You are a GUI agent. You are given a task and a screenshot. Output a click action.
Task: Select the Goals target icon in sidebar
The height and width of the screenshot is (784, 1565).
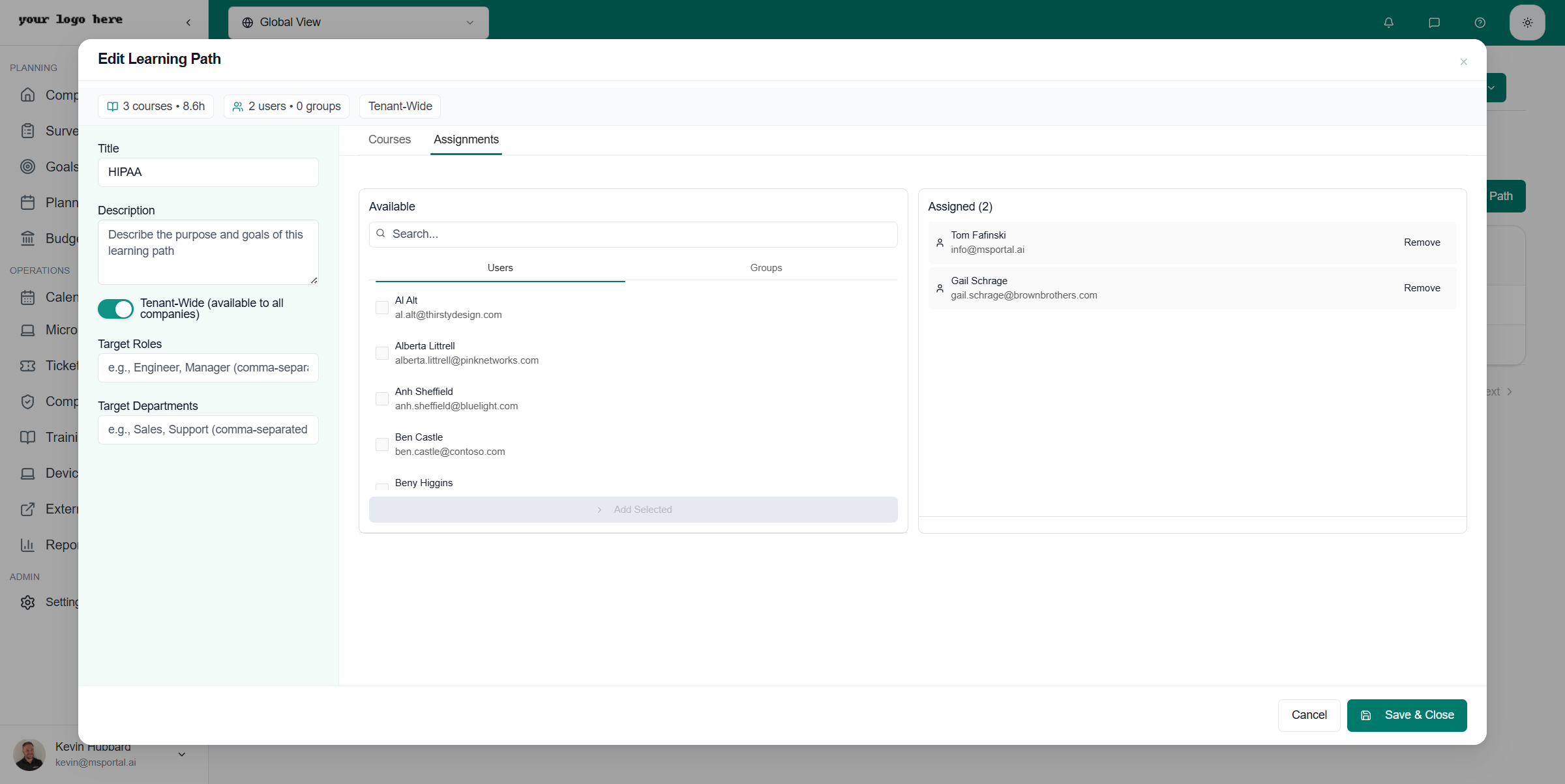pyautogui.click(x=27, y=167)
